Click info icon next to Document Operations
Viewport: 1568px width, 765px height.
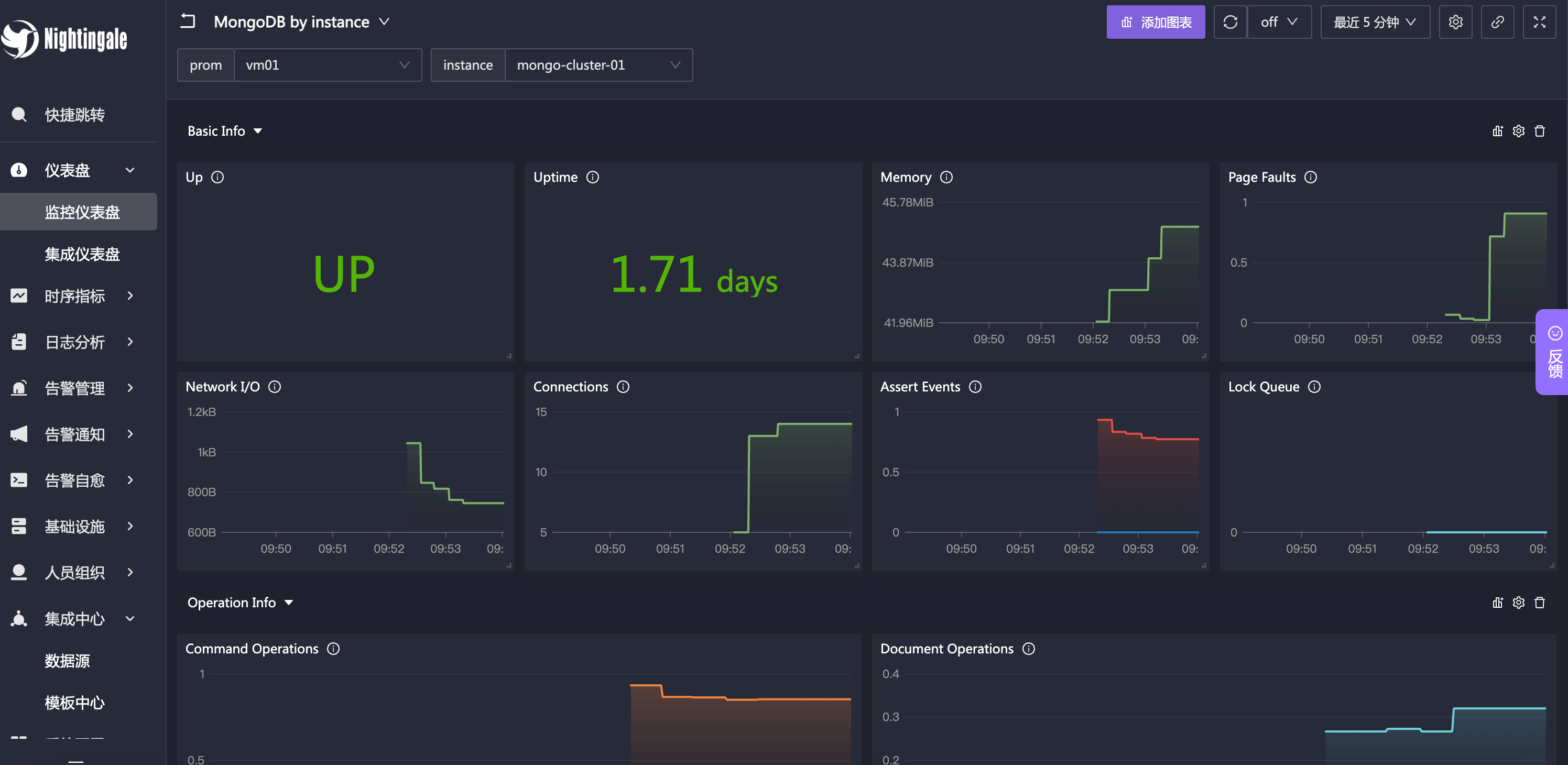[x=1028, y=648]
